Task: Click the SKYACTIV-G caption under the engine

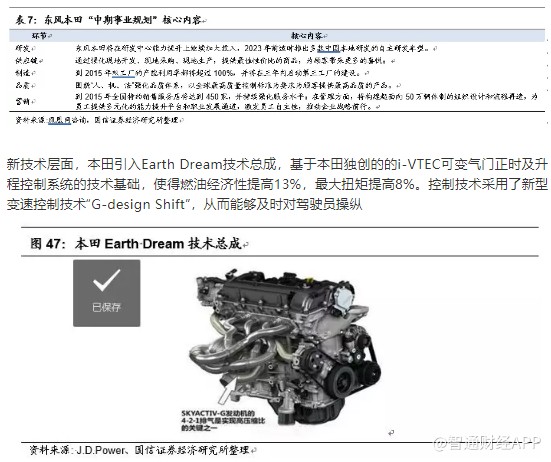Action: pos(223,421)
